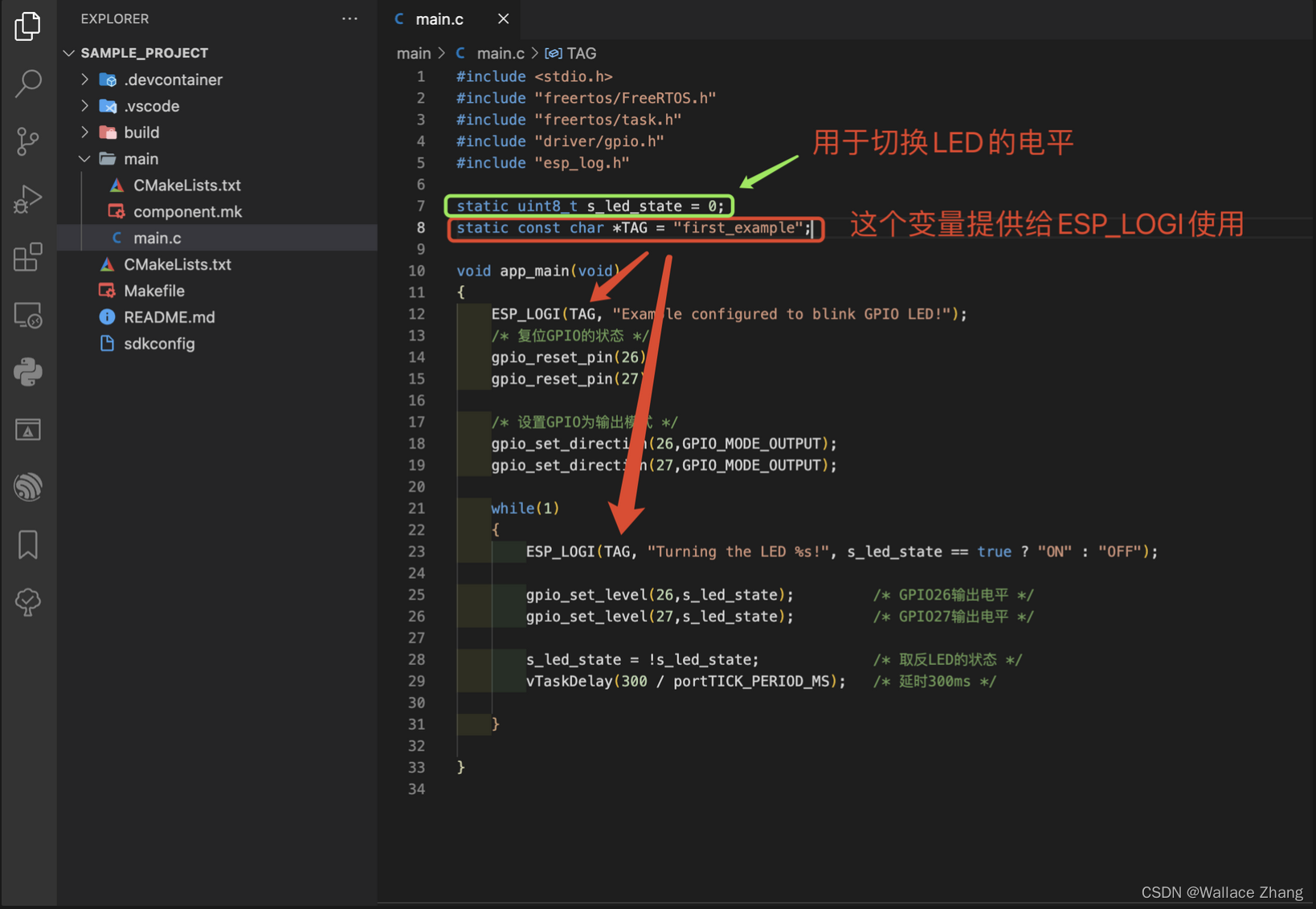Open the Search view

pos(28,83)
